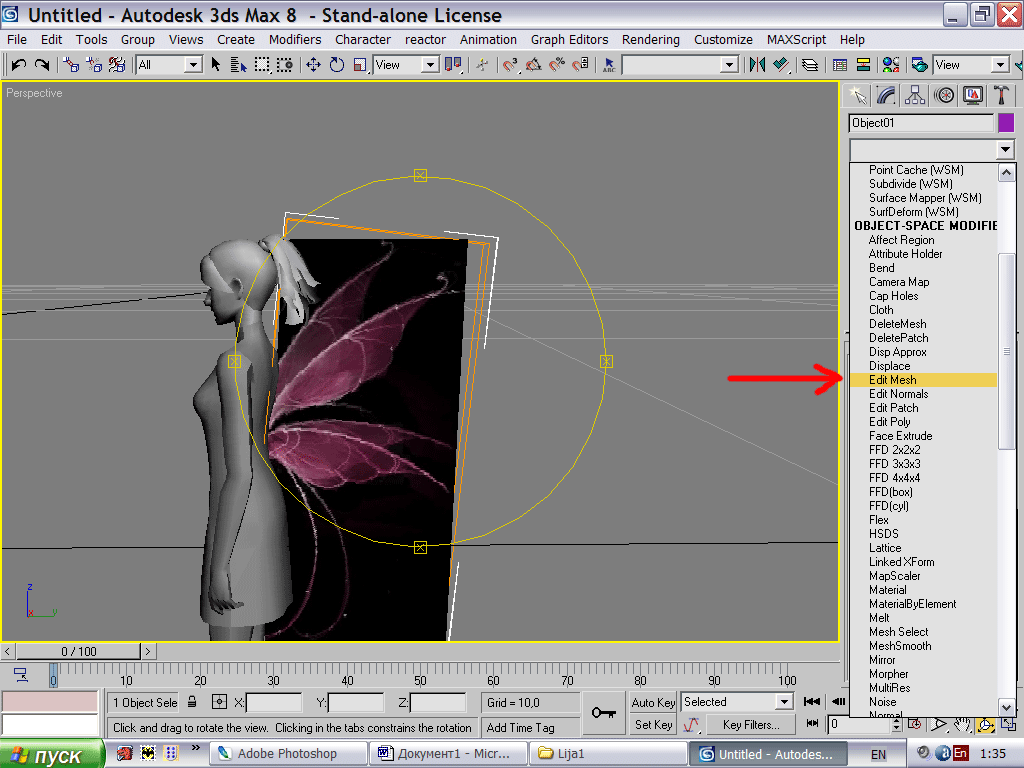Activate Bind to Space Warp tool
The image size is (1024, 768).
pos(117,65)
